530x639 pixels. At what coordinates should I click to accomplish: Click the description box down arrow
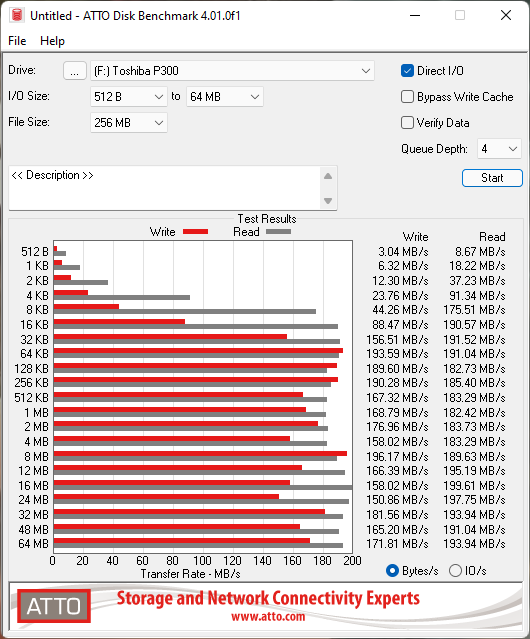pos(328,201)
